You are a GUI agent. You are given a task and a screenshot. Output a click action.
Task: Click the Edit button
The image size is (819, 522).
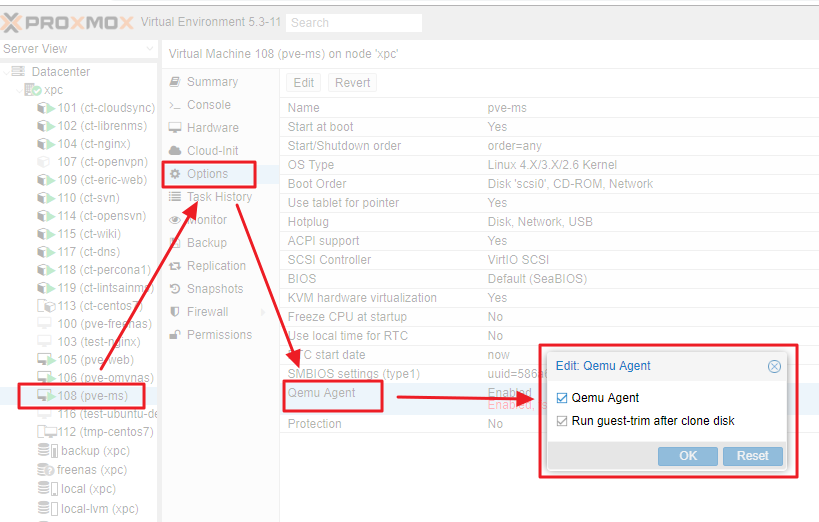(x=304, y=83)
